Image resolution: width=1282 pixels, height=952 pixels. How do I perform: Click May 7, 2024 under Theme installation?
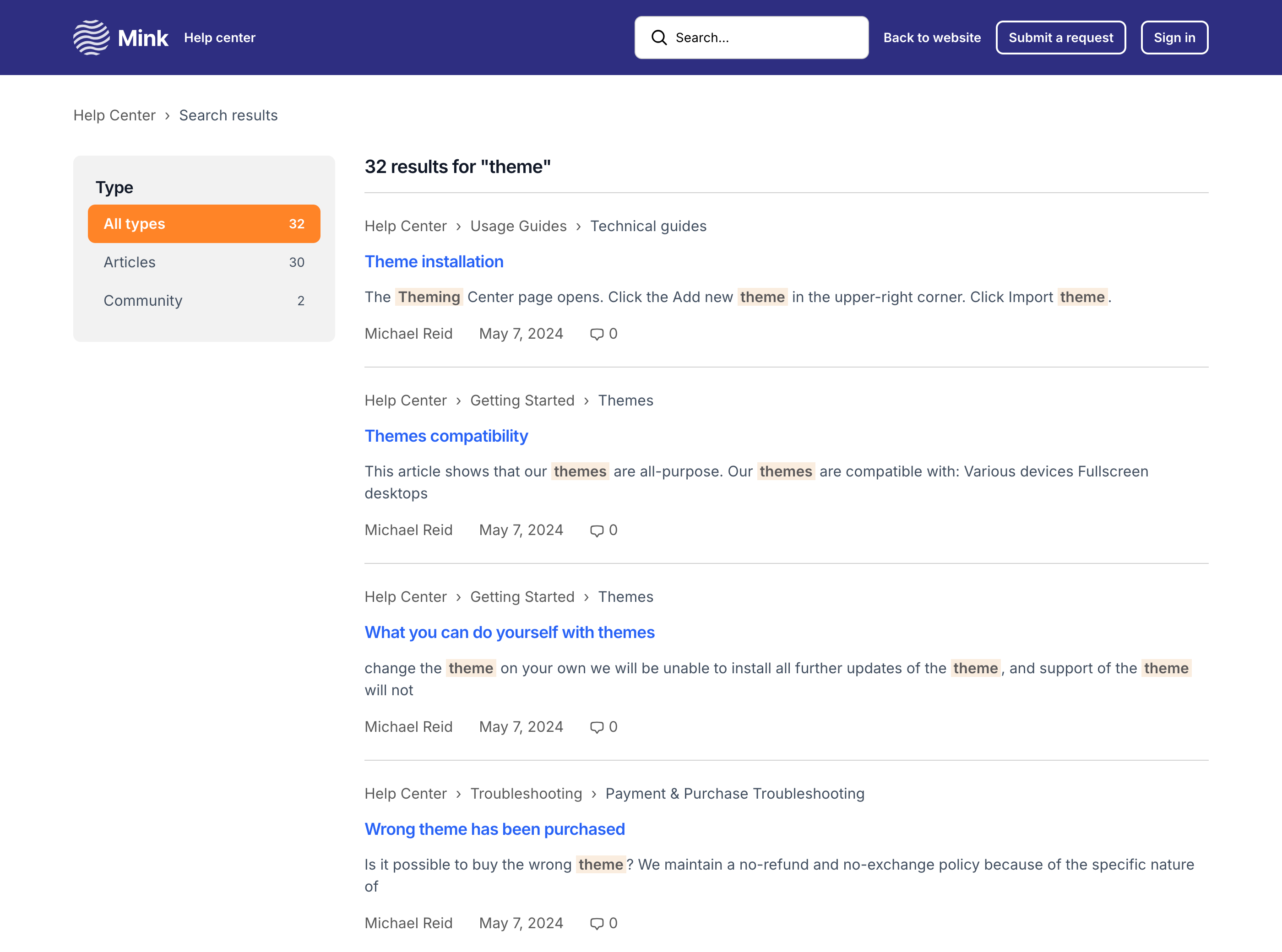tap(521, 334)
